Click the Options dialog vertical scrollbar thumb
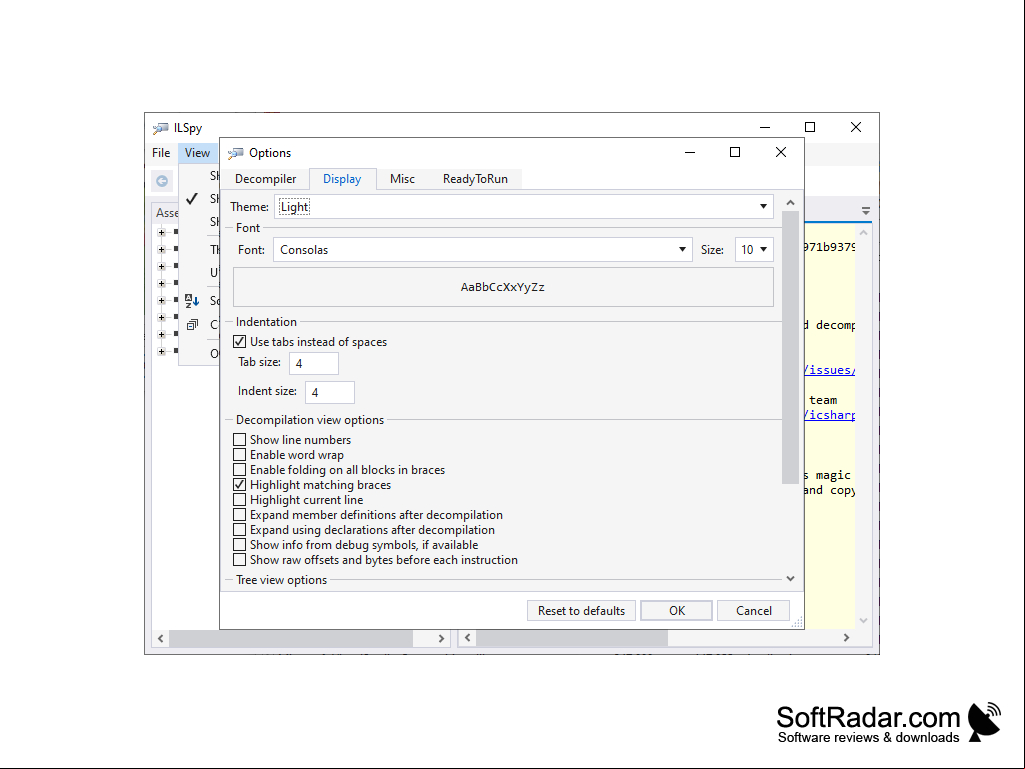 790,348
